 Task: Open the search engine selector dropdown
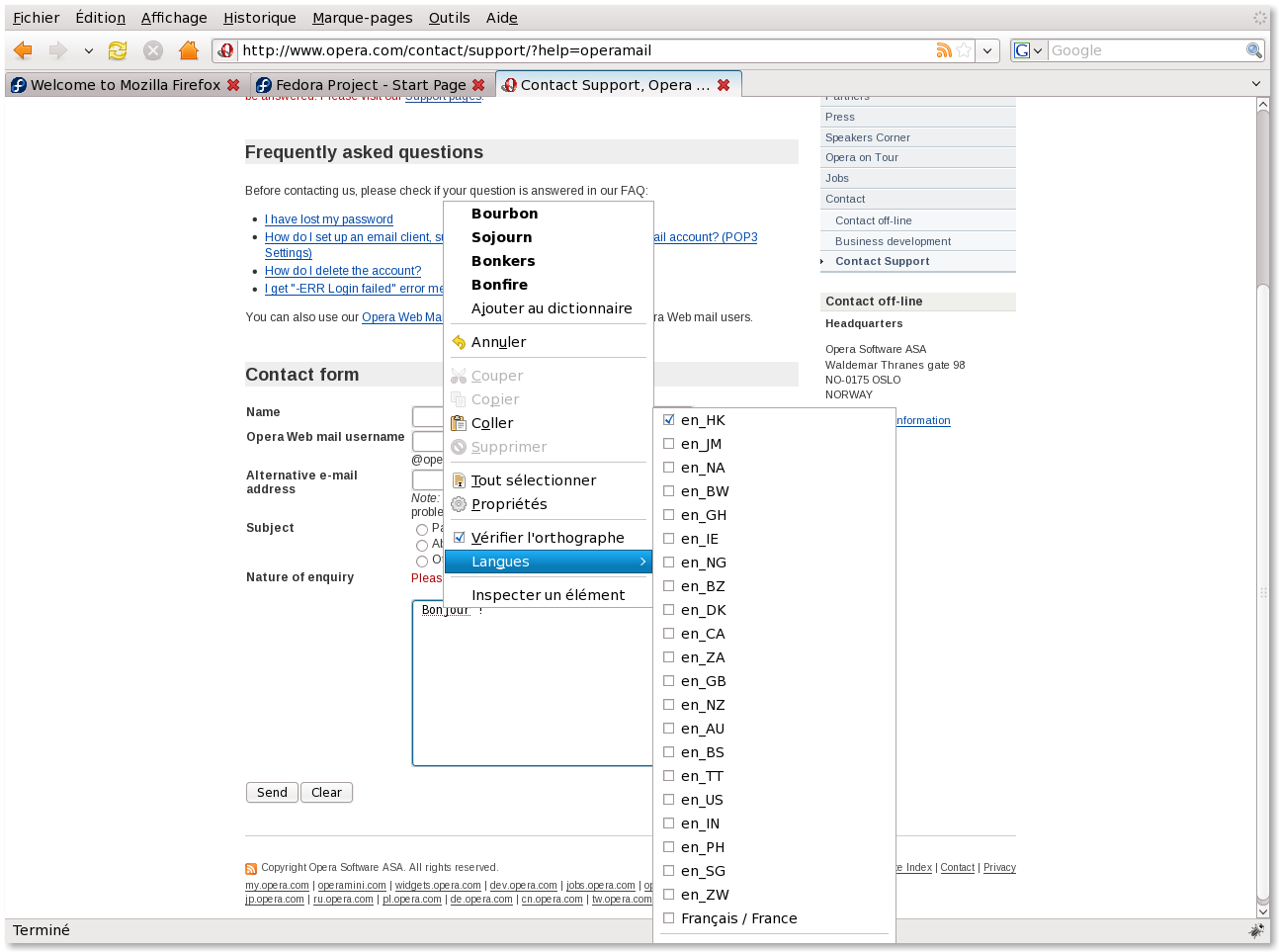1028,50
